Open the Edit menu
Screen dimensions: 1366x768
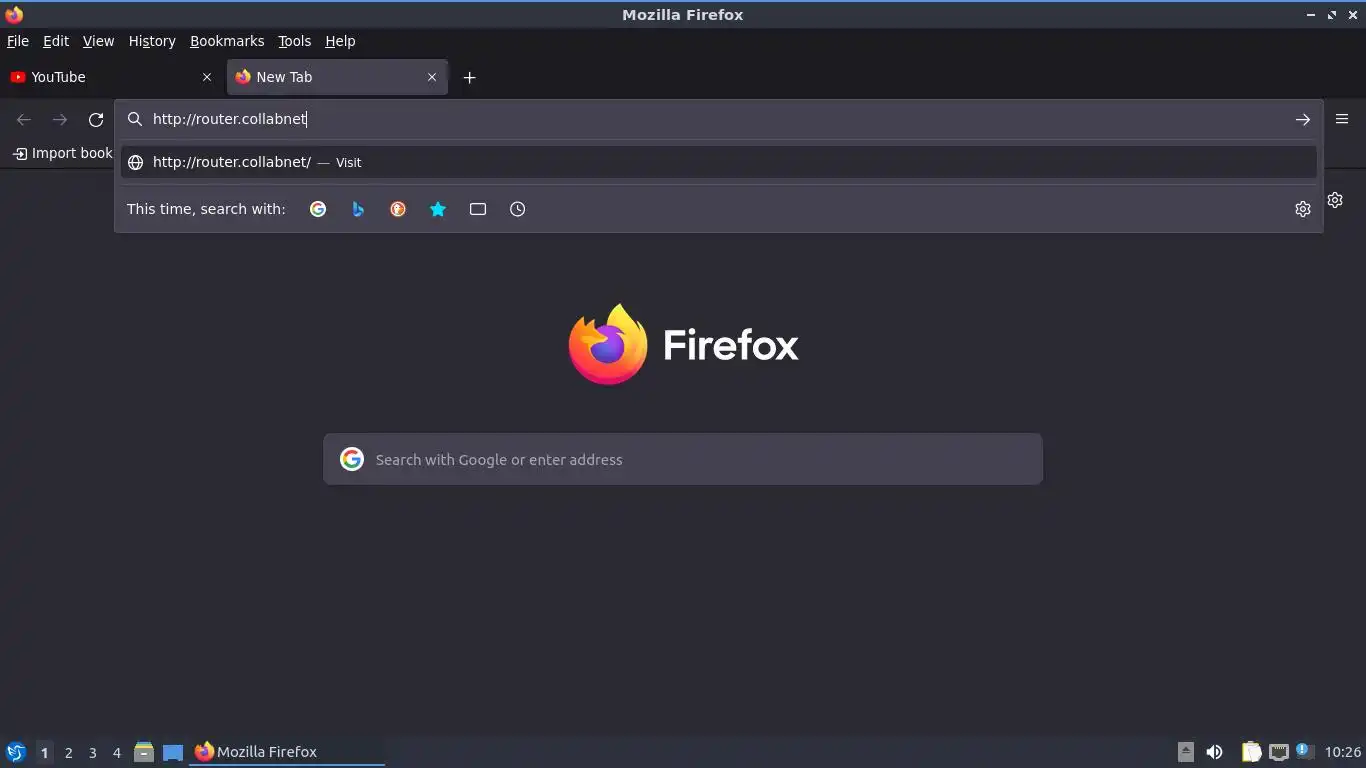[x=56, y=41]
